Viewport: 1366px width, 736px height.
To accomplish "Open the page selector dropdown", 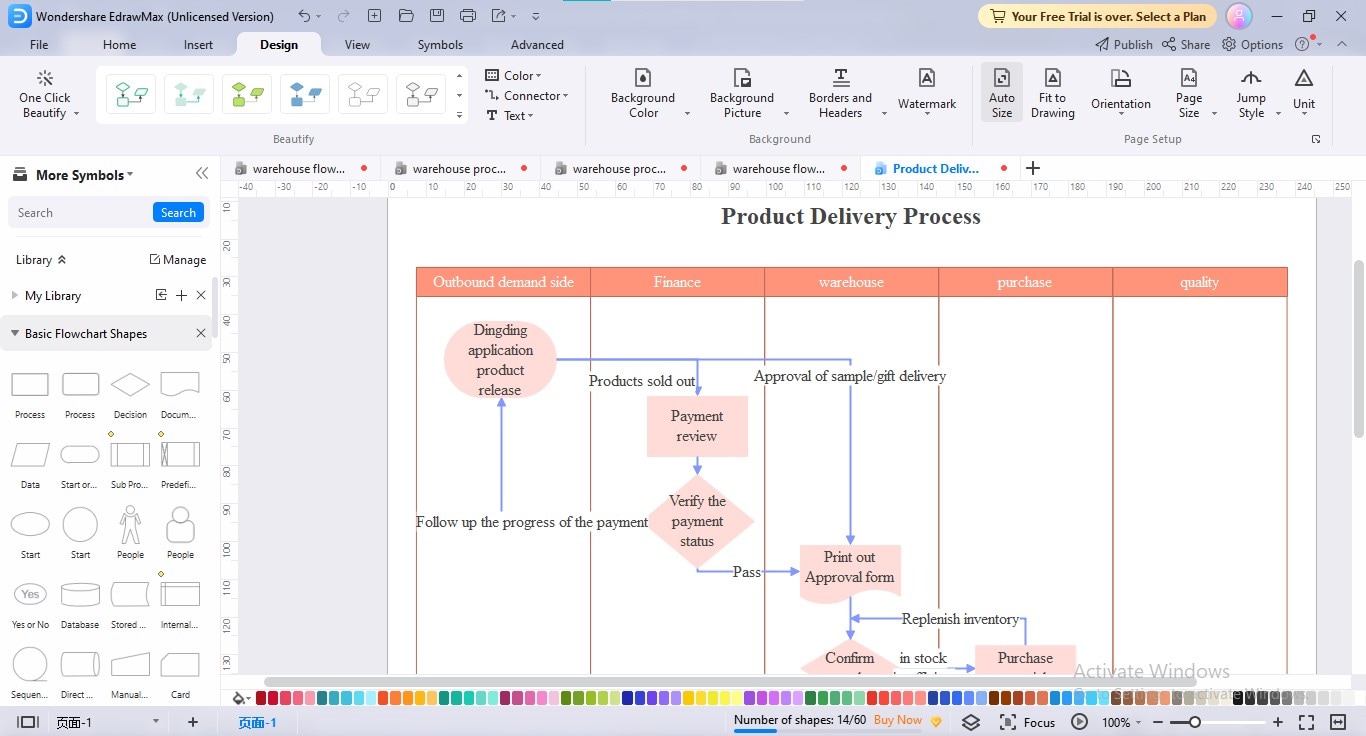I will tap(155, 722).
